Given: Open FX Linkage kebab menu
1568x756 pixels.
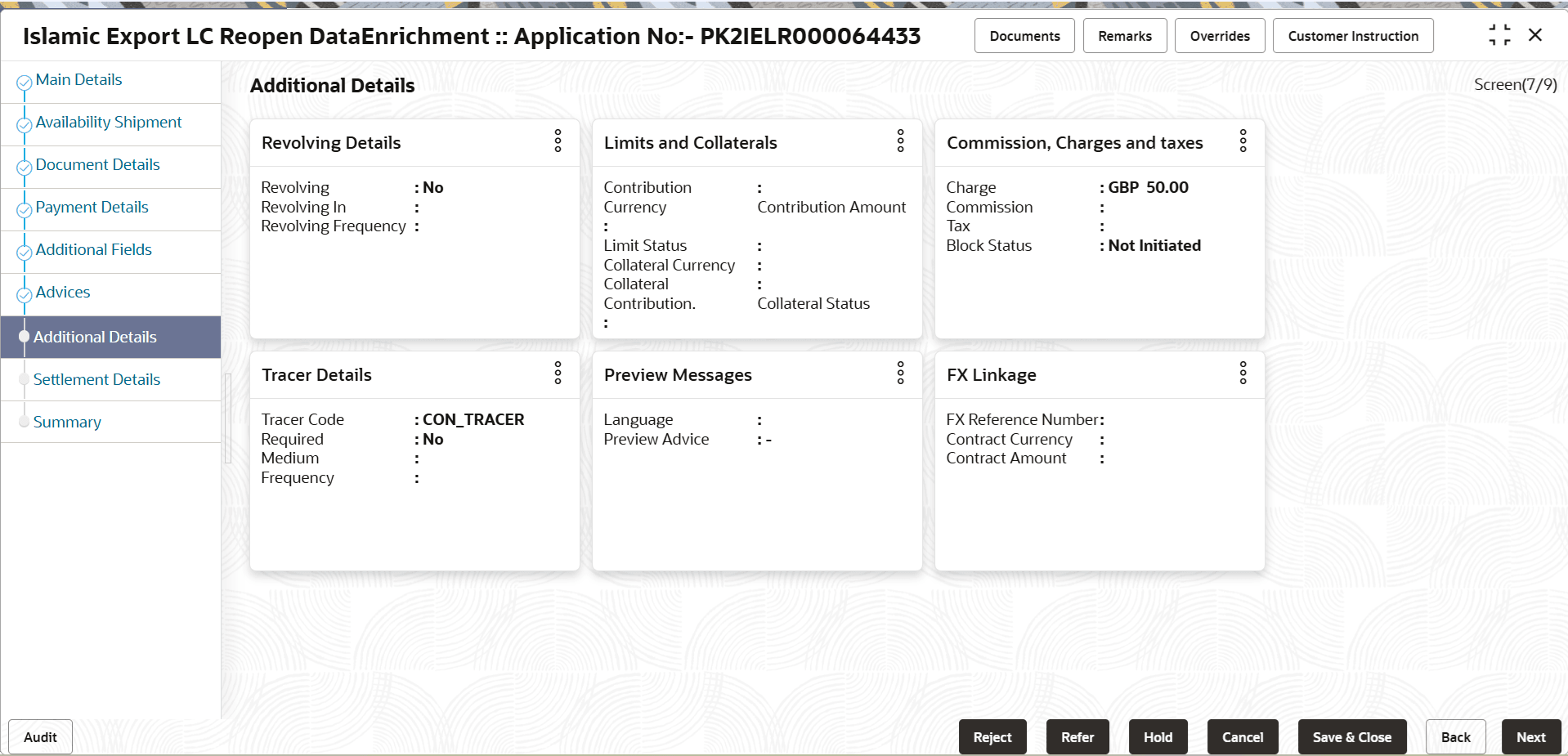Looking at the screenshot, I should 1243,373.
